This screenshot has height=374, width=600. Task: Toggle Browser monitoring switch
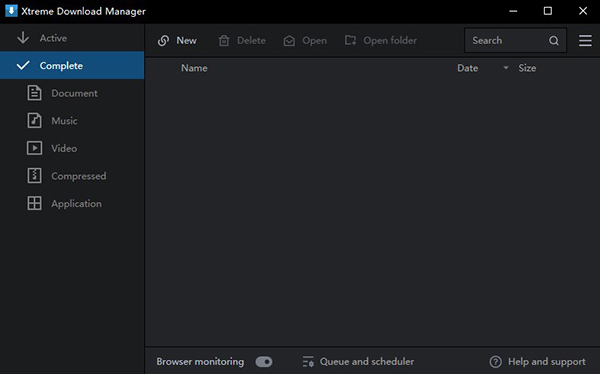tap(264, 361)
